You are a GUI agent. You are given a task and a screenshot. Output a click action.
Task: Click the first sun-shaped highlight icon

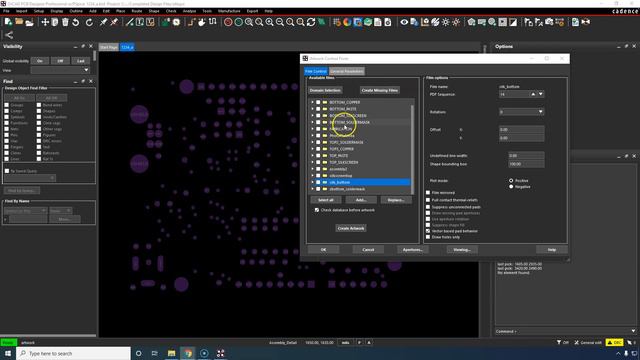pyautogui.click(x=446, y=22)
